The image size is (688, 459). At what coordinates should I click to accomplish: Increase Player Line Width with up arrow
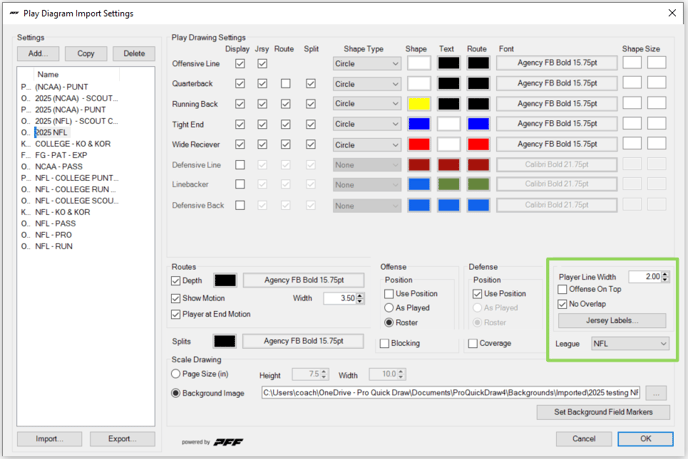tap(665, 274)
